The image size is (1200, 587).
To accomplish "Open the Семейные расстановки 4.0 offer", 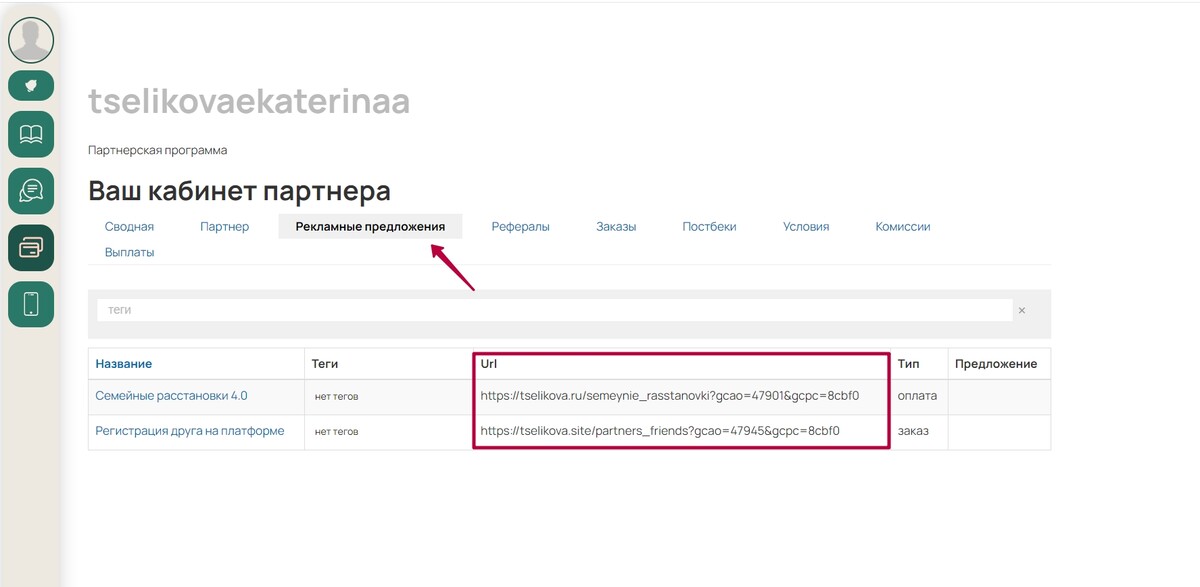I will tap(171, 396).
